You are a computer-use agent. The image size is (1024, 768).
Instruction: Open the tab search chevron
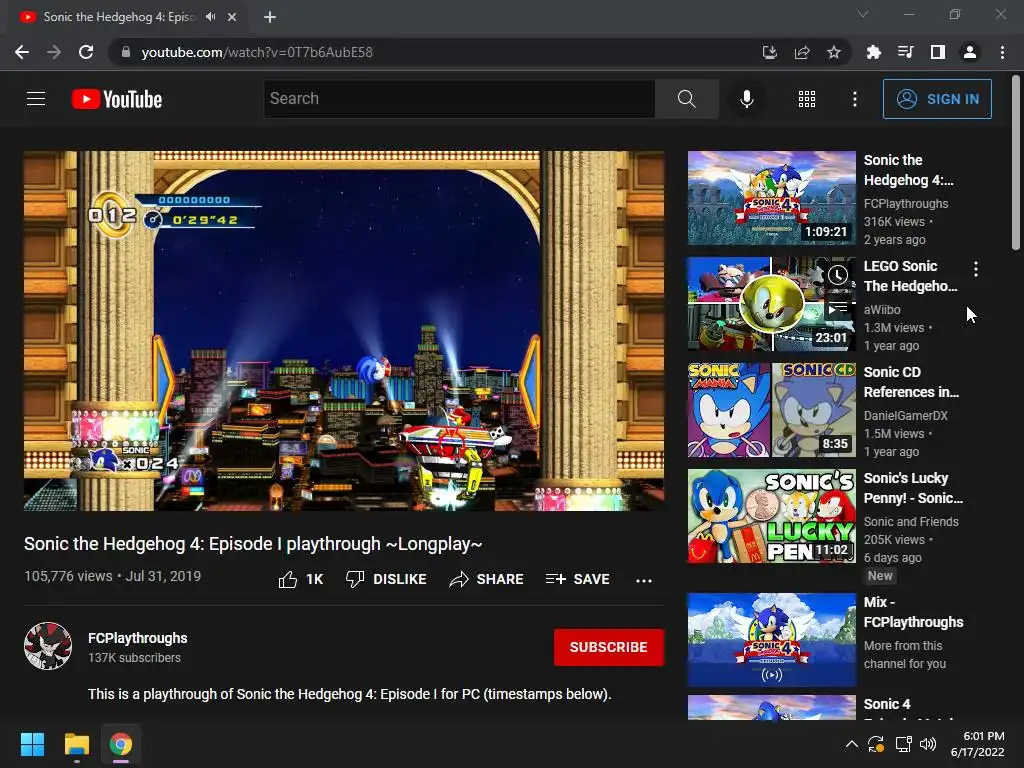pos(863,14)
